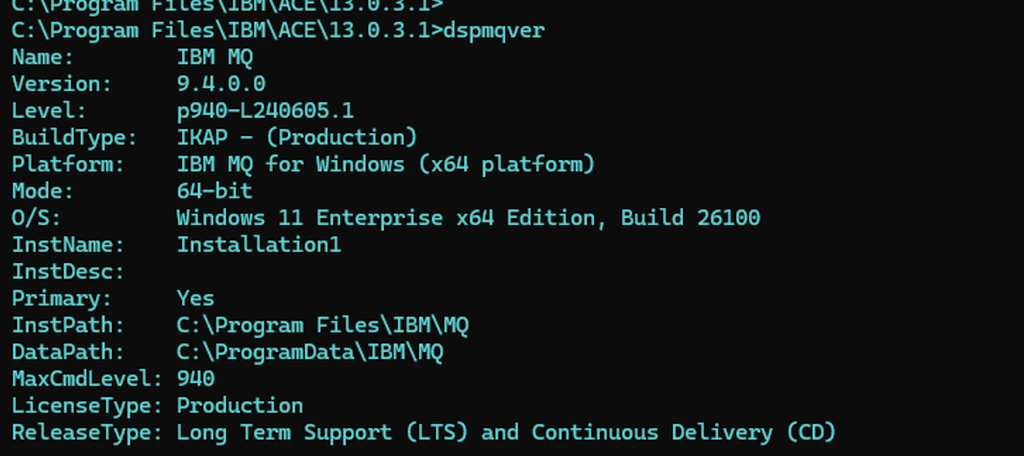Click the Platform value text
The height and width of the screenshot is (456, 1024).
click(x=385, y=164)
